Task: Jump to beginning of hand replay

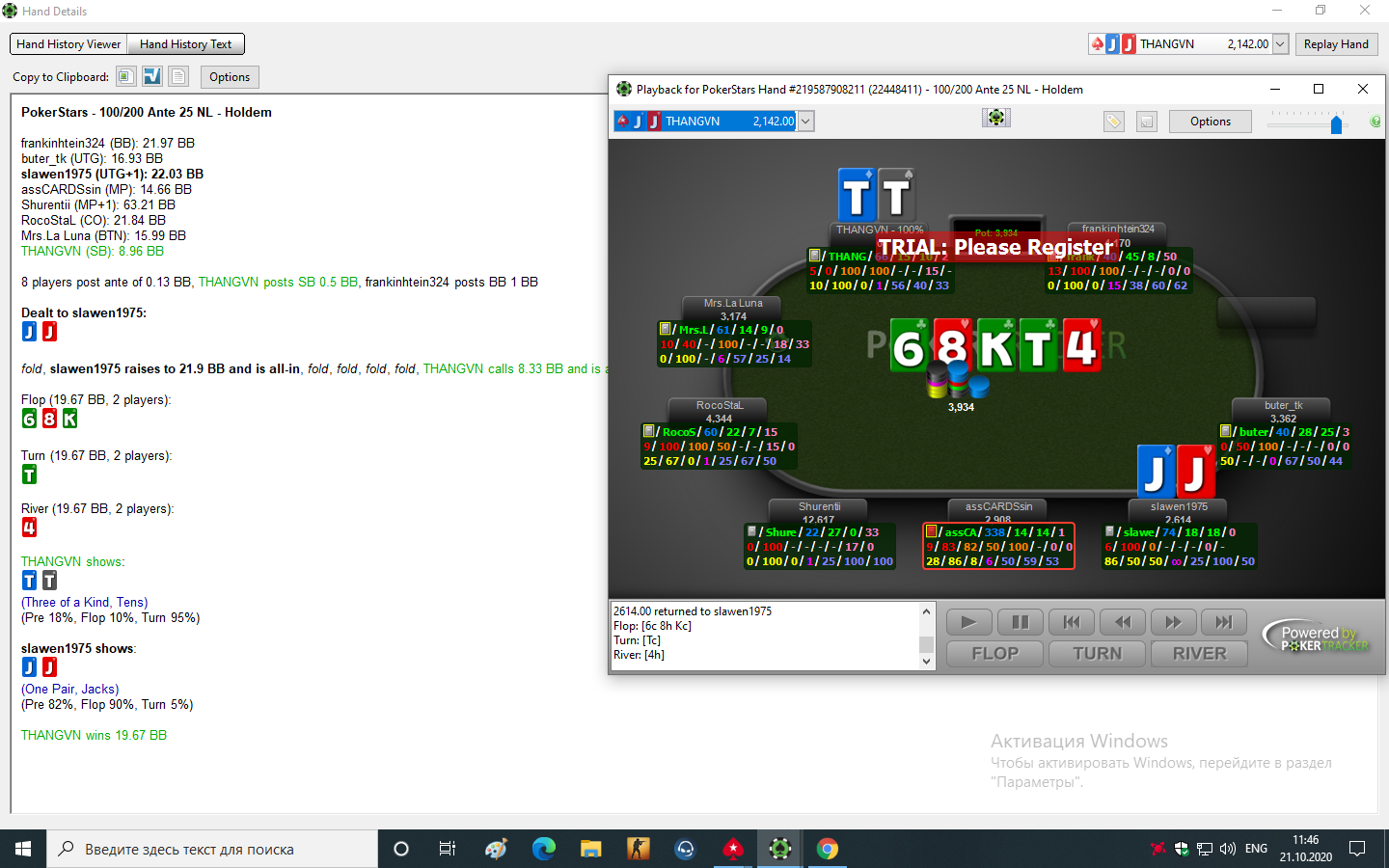Action: (x=1072, y=622)
